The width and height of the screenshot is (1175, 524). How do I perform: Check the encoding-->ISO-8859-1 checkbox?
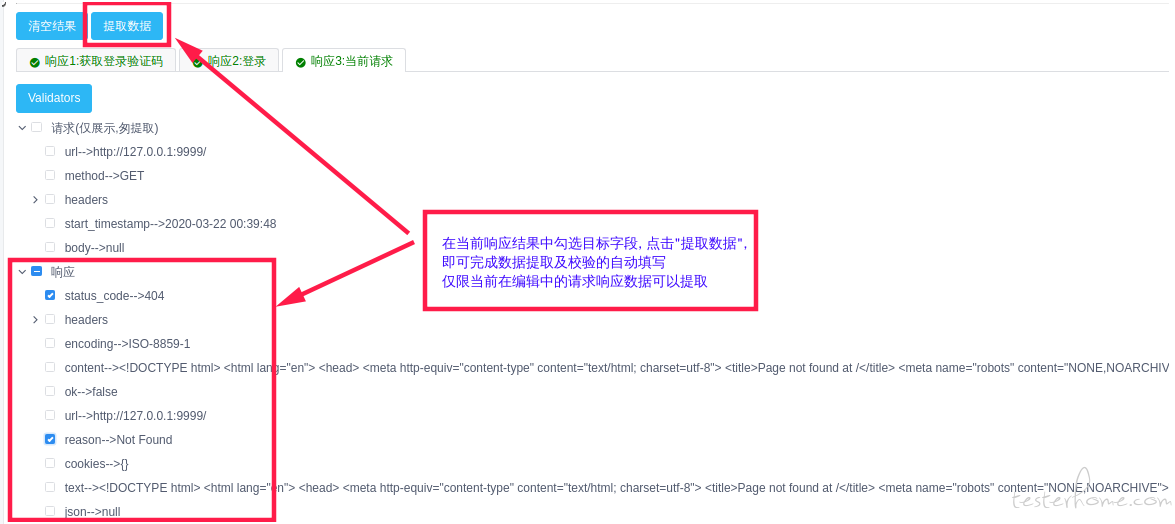[x=50, y=343]
